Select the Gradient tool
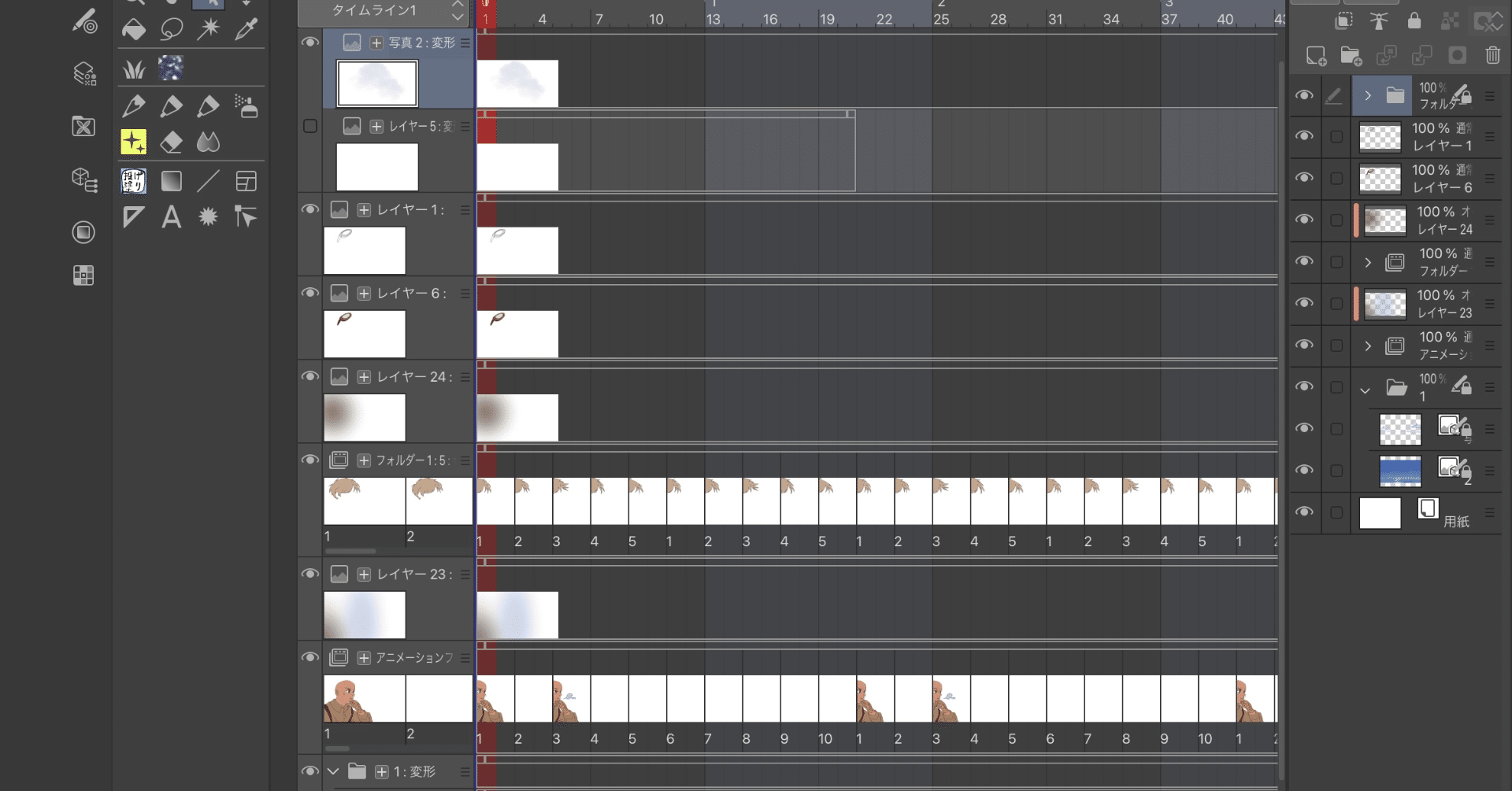This screenshot has width=1512, height=791. pos(171,181)
